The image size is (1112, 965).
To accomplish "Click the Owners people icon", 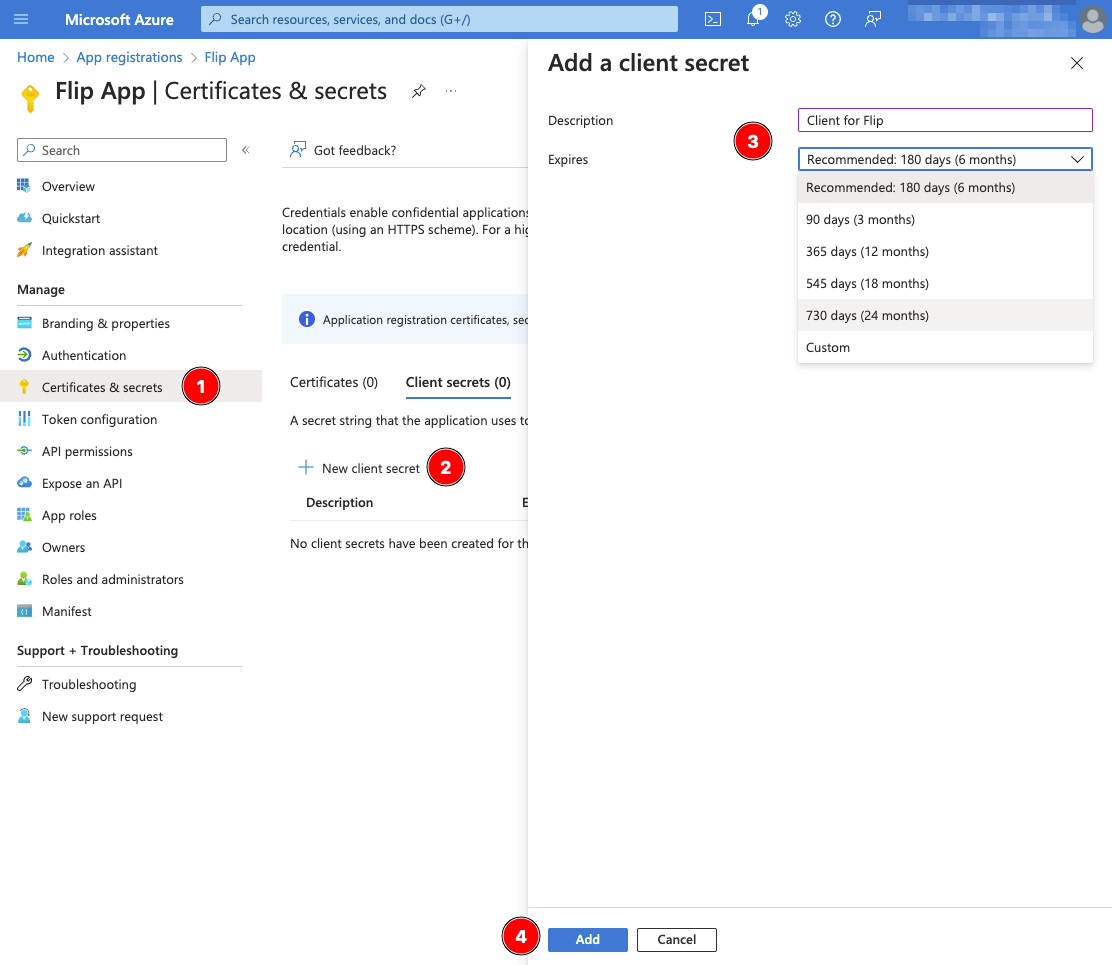I will point(24,547).
